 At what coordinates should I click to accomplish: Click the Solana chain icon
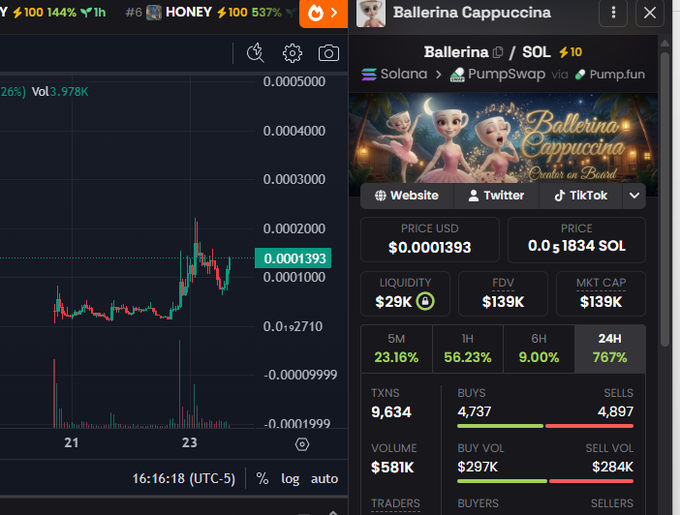pyautogui.click(x=369, y=75)
